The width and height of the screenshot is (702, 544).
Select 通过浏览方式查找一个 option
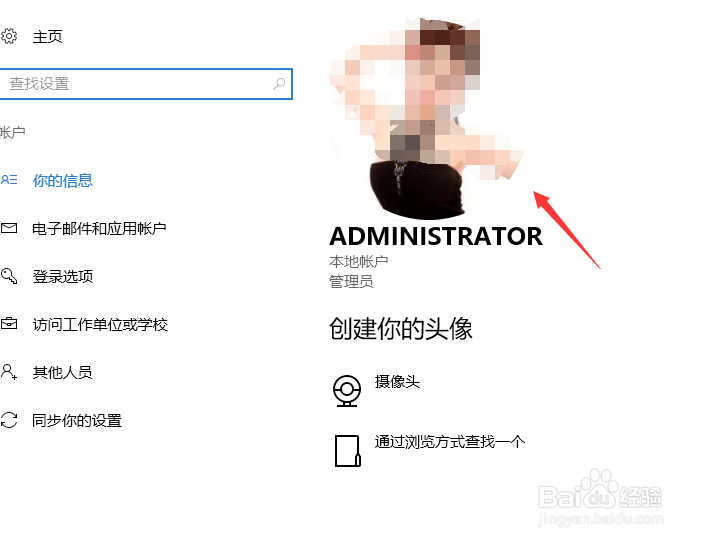point(450,442)
